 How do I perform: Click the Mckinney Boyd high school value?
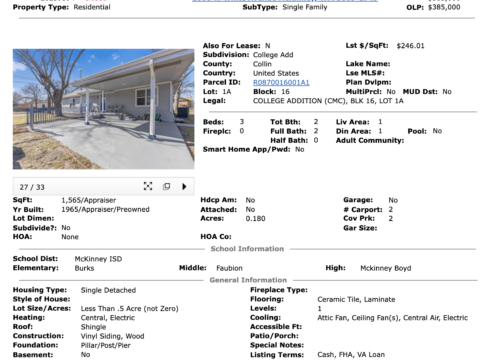pos(386,268)
